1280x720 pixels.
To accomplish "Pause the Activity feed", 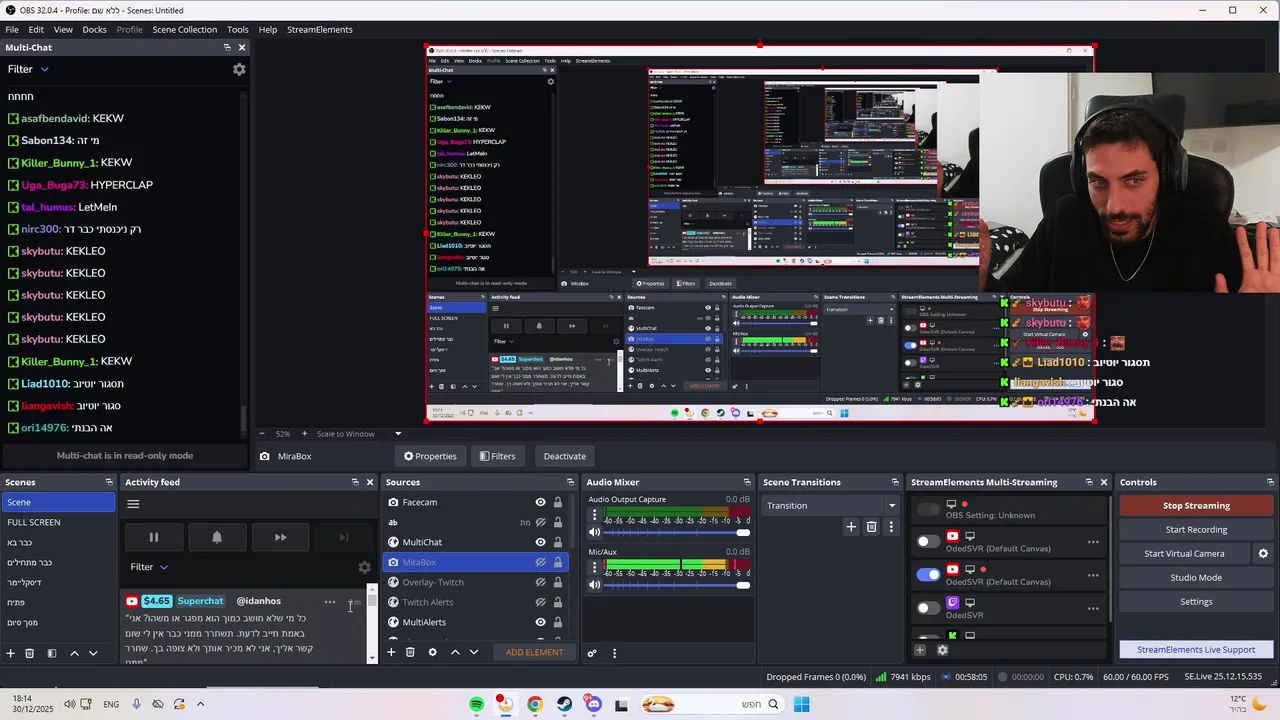I will [154, 537].
